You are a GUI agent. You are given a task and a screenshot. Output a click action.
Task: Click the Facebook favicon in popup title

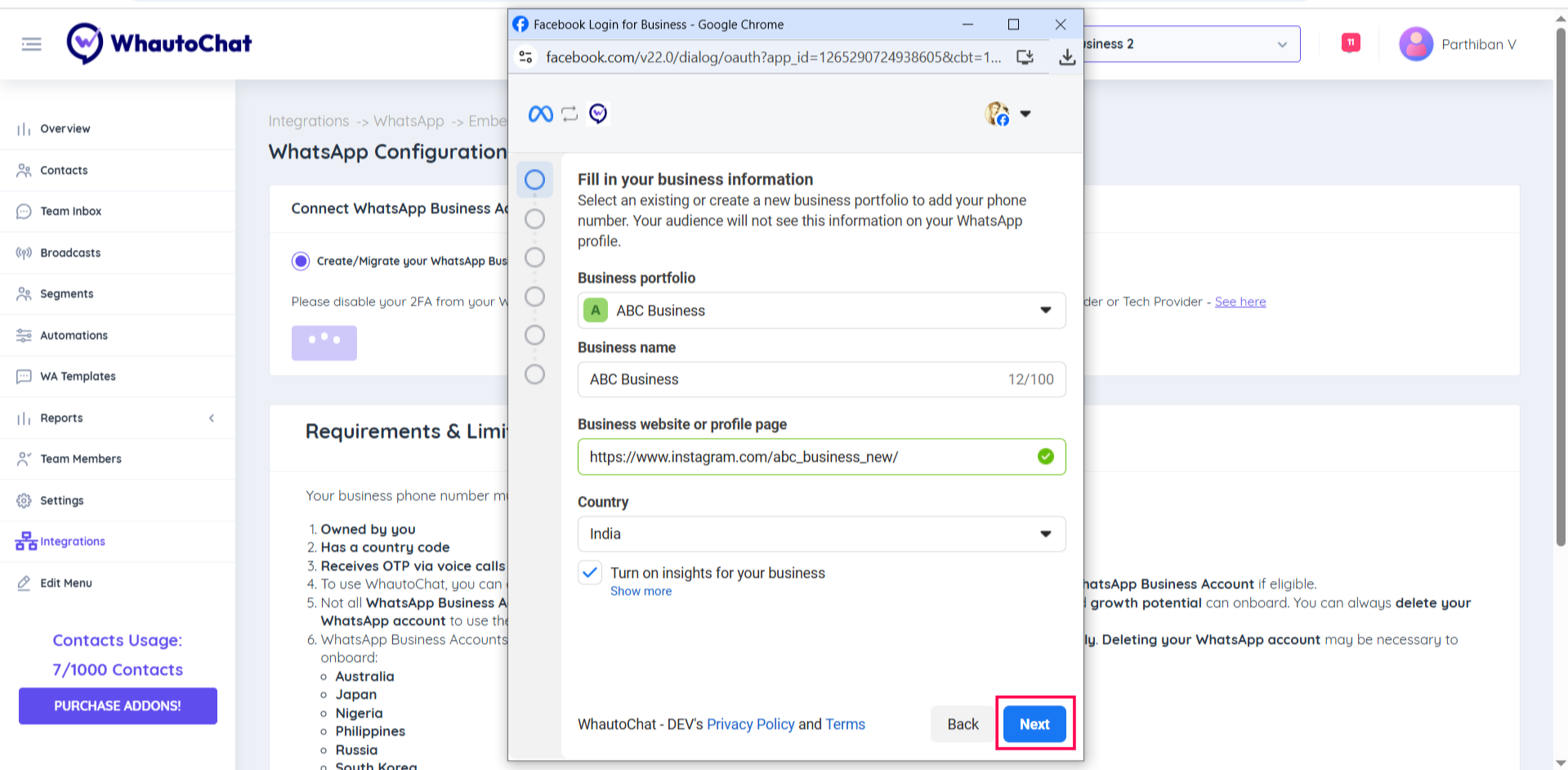[520, 25]
